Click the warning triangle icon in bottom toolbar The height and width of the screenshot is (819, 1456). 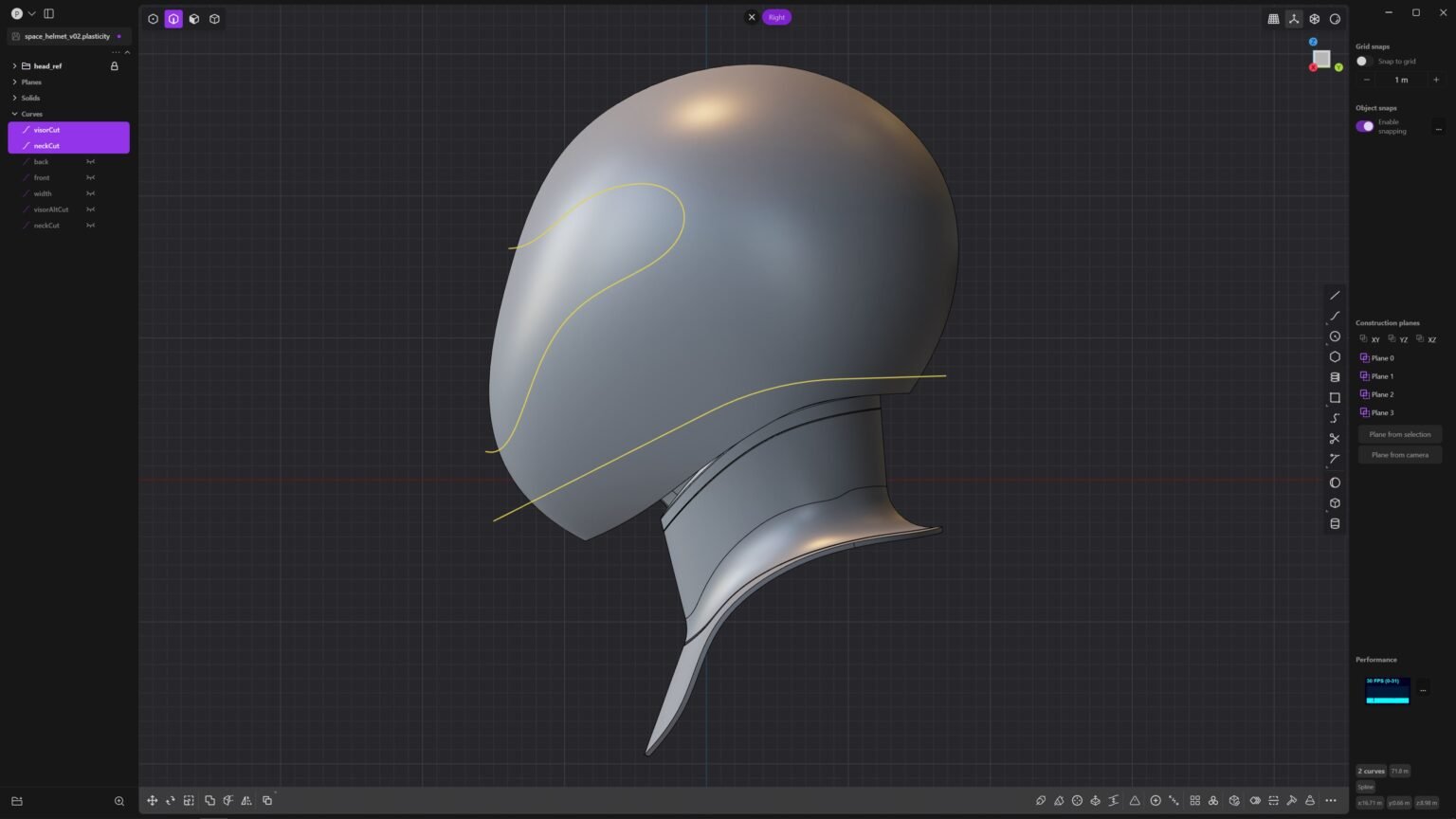click(x=1135, y=801)
